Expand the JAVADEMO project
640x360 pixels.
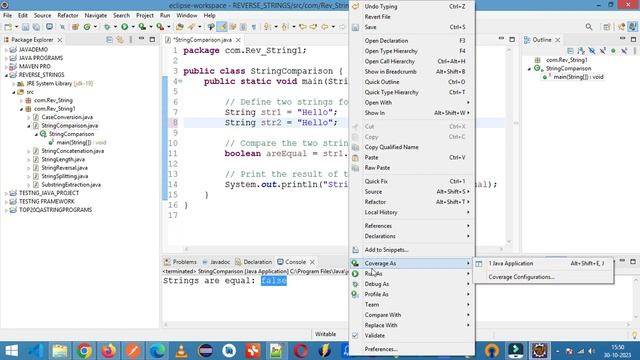[6, 49]
